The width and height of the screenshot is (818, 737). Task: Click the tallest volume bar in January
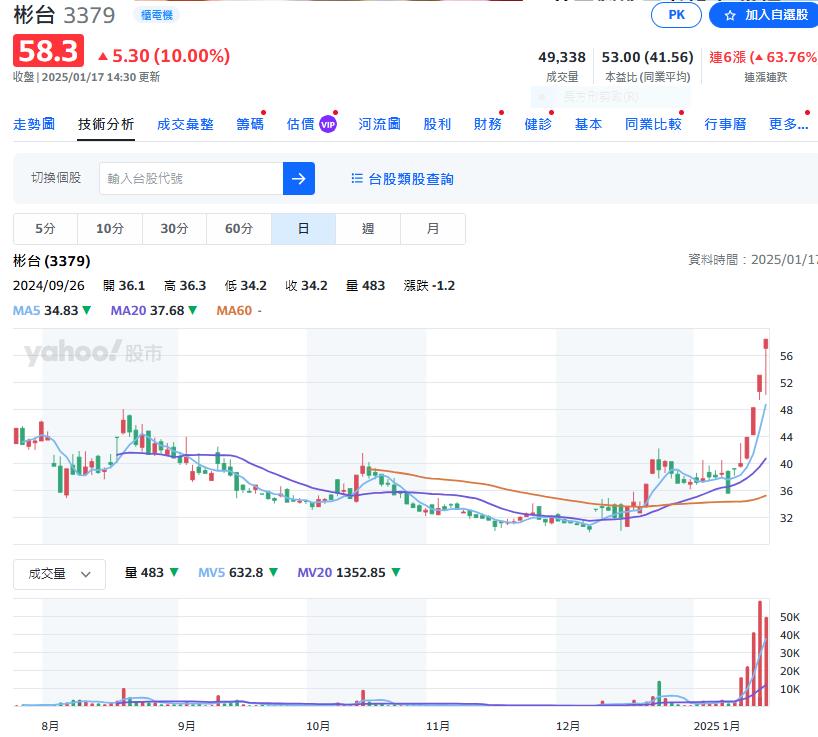(760, 653)
